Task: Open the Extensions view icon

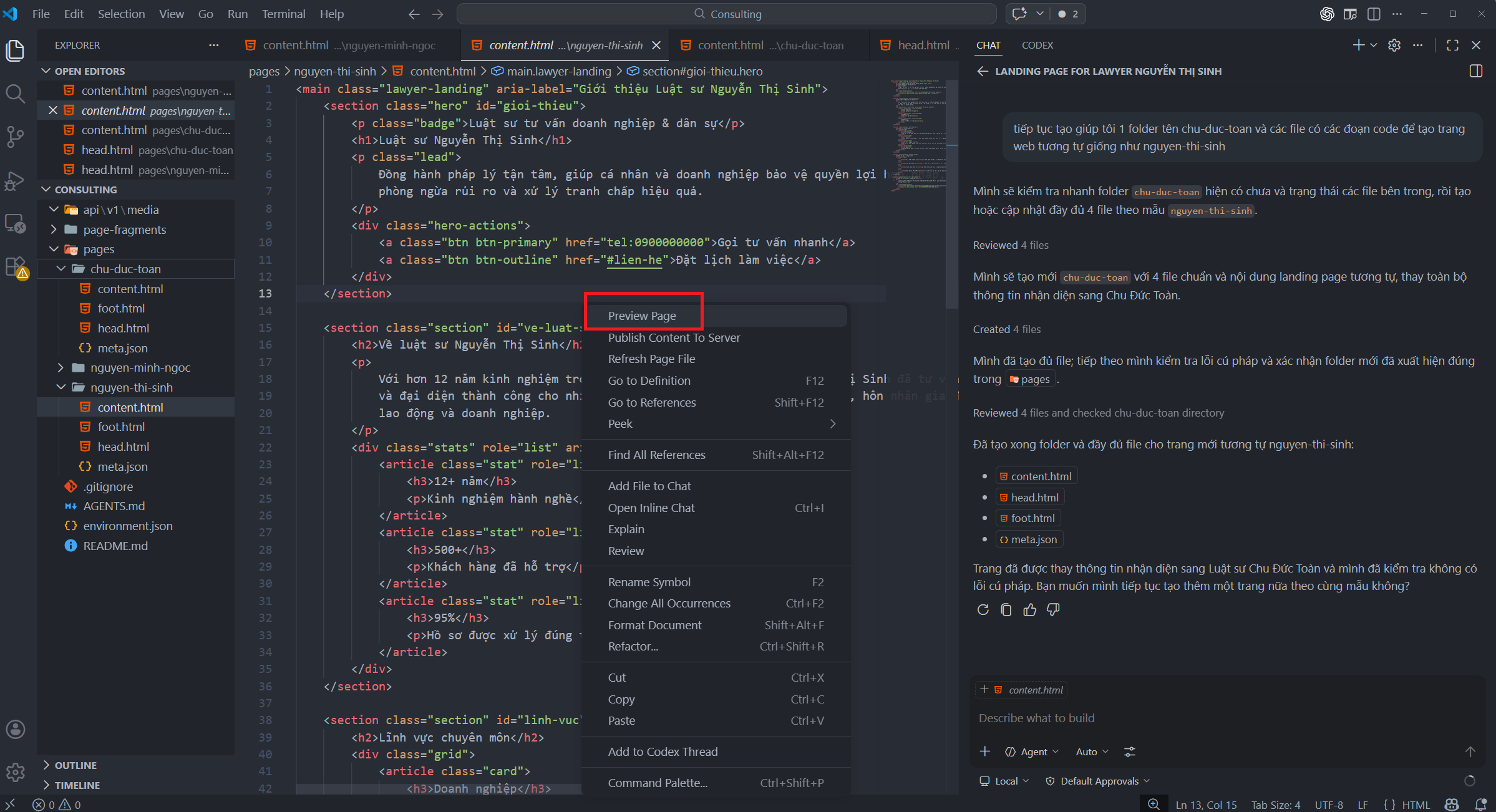Action: click(15, 267)
